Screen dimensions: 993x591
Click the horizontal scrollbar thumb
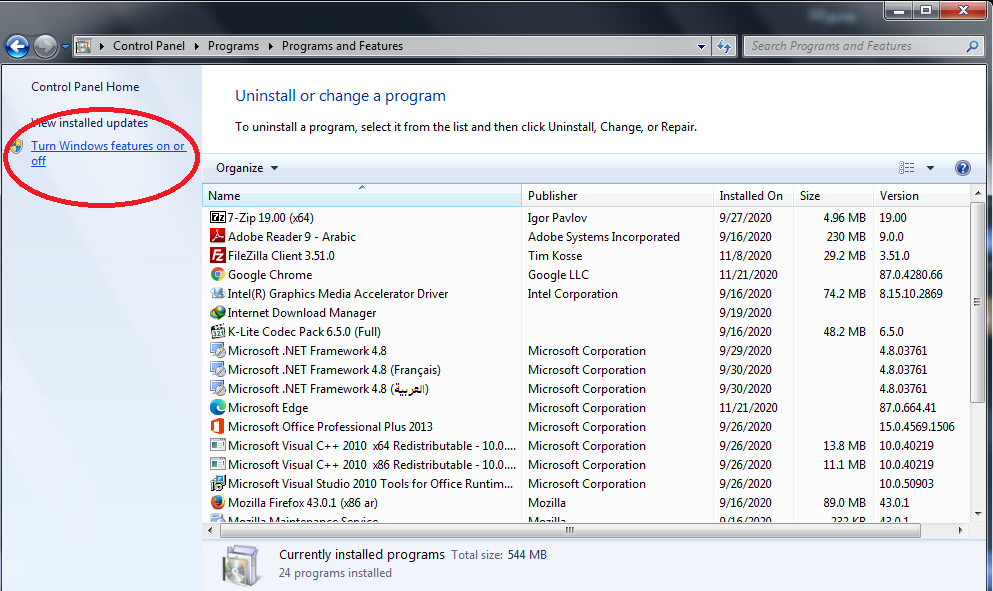point(569,530)
